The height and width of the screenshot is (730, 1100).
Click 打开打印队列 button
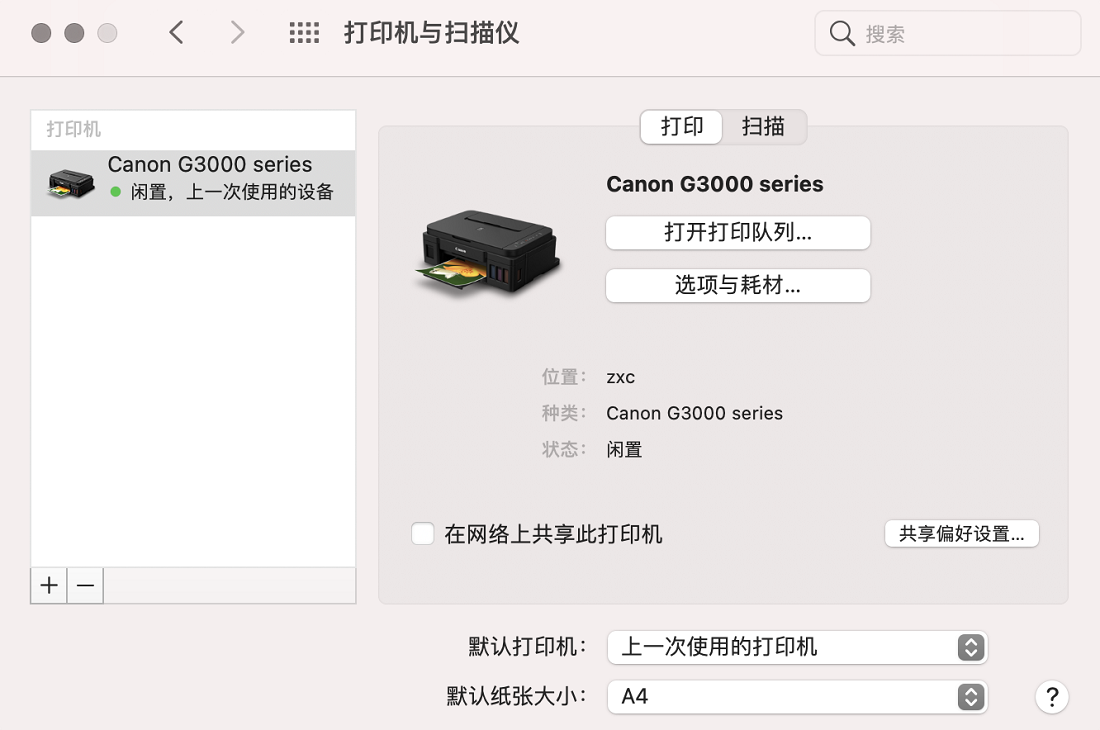(x=738, y=232)
